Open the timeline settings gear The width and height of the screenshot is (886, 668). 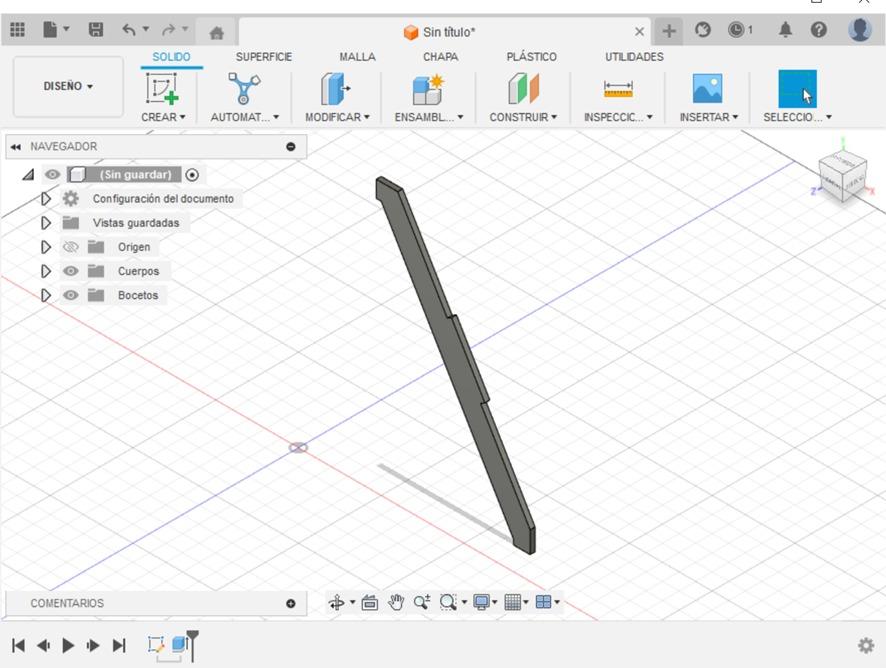[866, 645]
